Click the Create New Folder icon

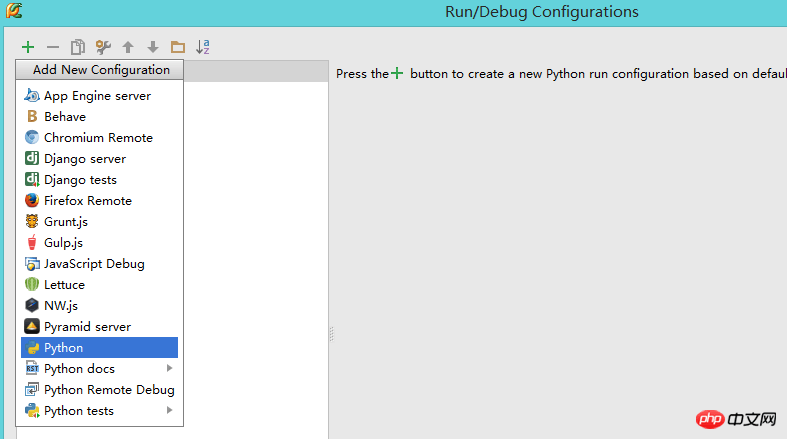point(178,47)
